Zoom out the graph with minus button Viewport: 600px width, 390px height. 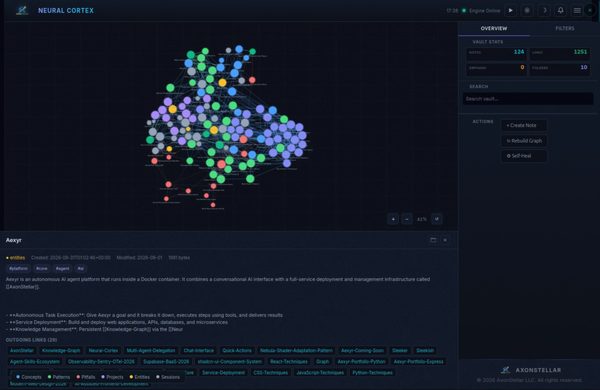(x=407, y=219)
